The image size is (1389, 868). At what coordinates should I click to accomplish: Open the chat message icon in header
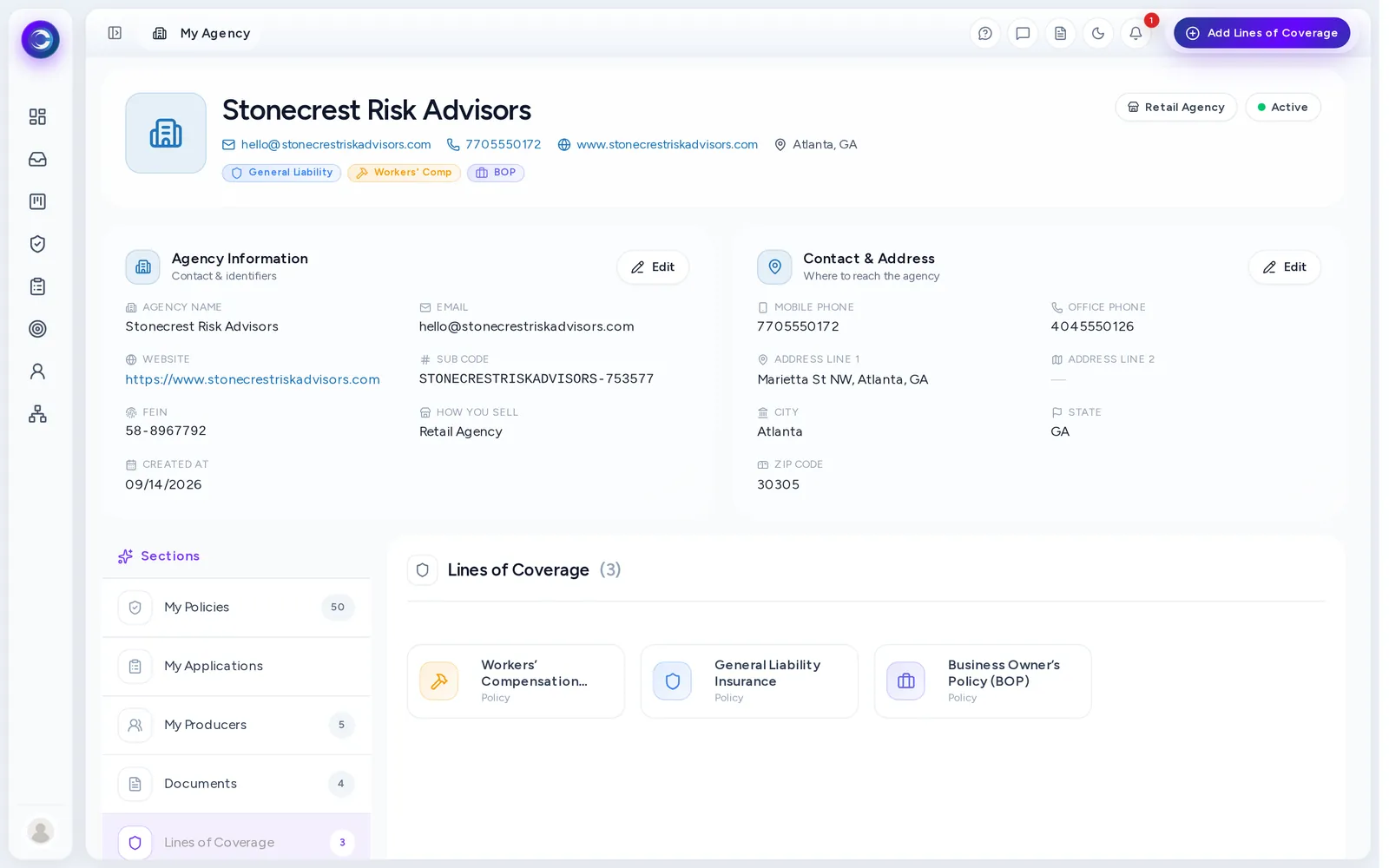pos(1023,33)
